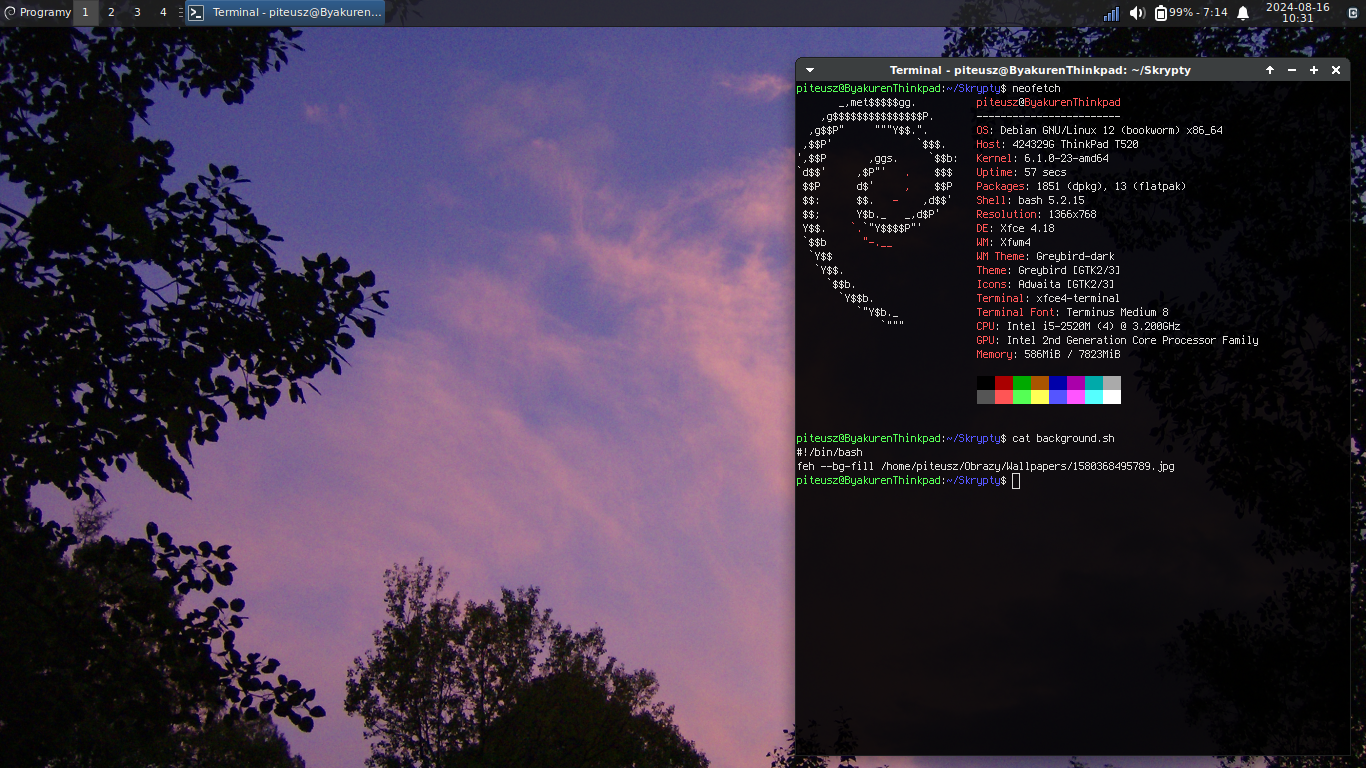The width and height of the screenshot is (1366, 768).
Task: Click the red 'piteusz@ByakurenThinkpad' neofetch header
Action: (1049, 103)
